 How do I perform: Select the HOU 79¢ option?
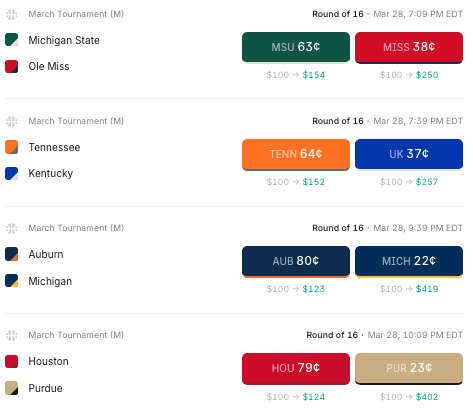(x=296, y=369)
